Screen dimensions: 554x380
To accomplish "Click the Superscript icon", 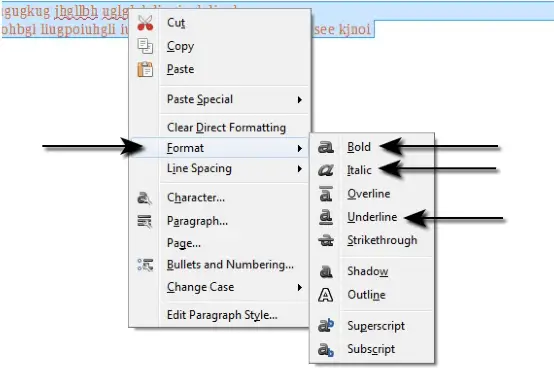I will 326,325.
